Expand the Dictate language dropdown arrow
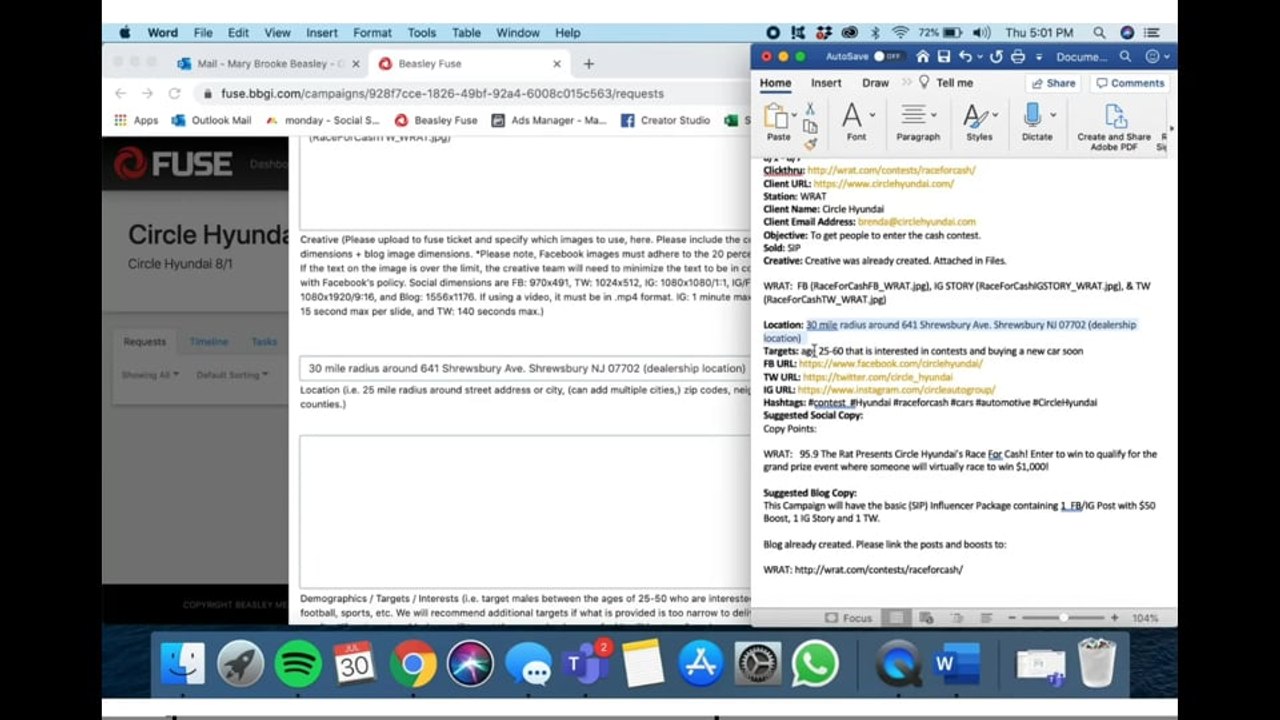The width and height of the screenshot is (1280, 720). 1052,116
